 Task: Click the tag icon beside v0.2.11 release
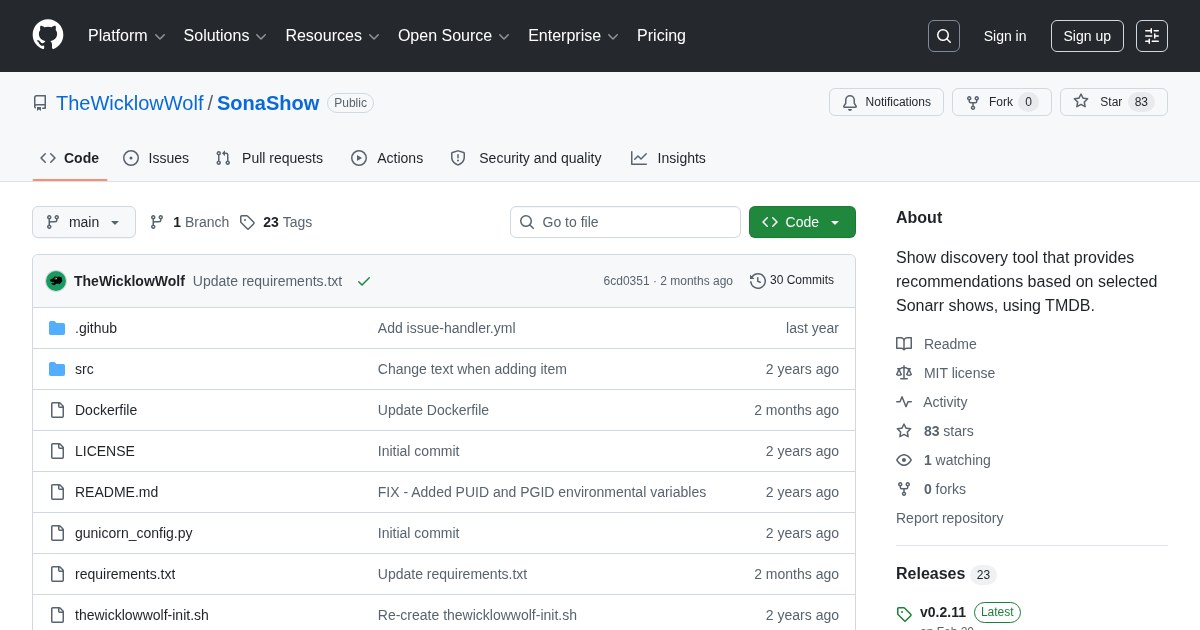(904, 614)
